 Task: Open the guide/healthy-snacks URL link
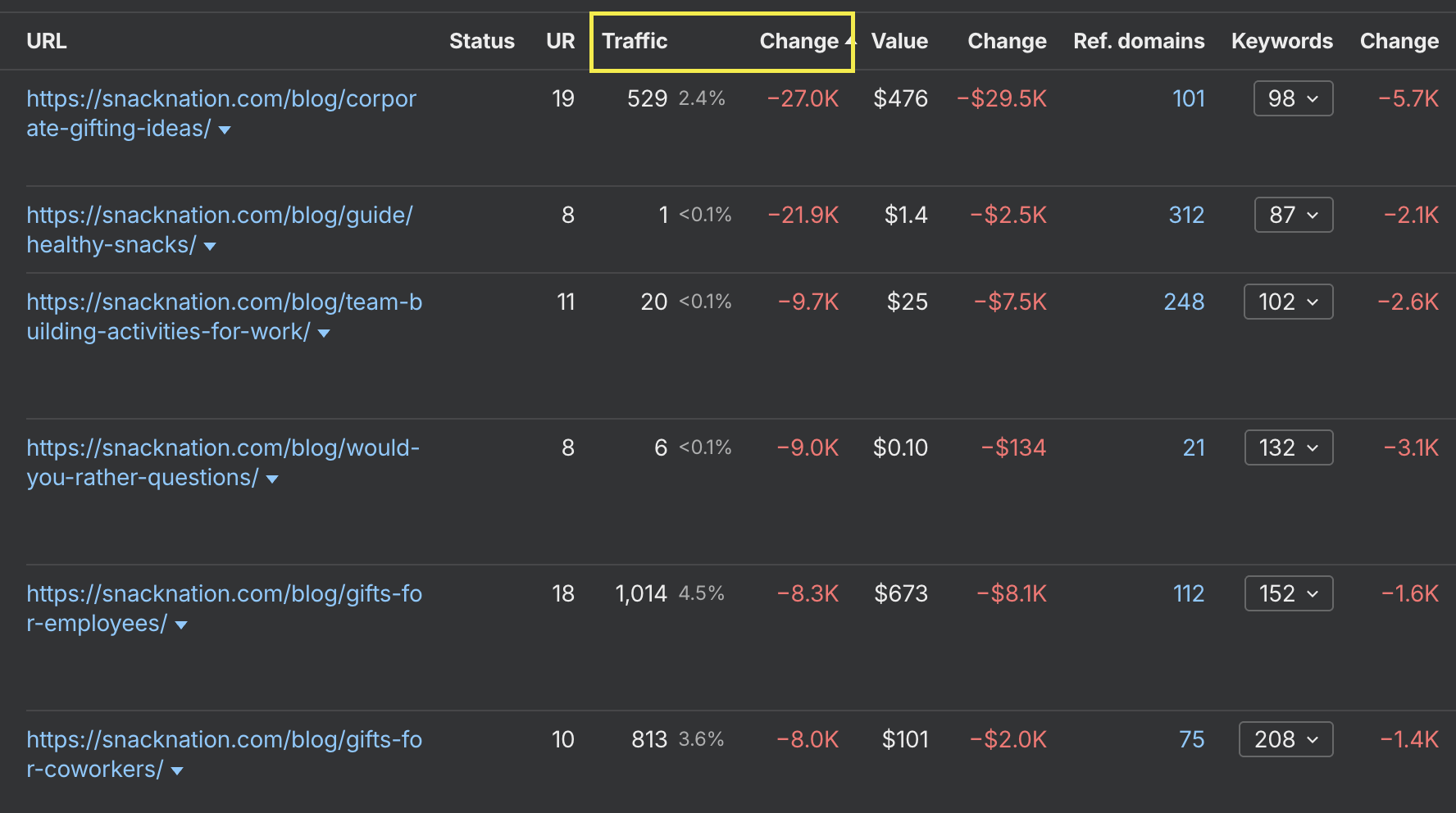220,229
